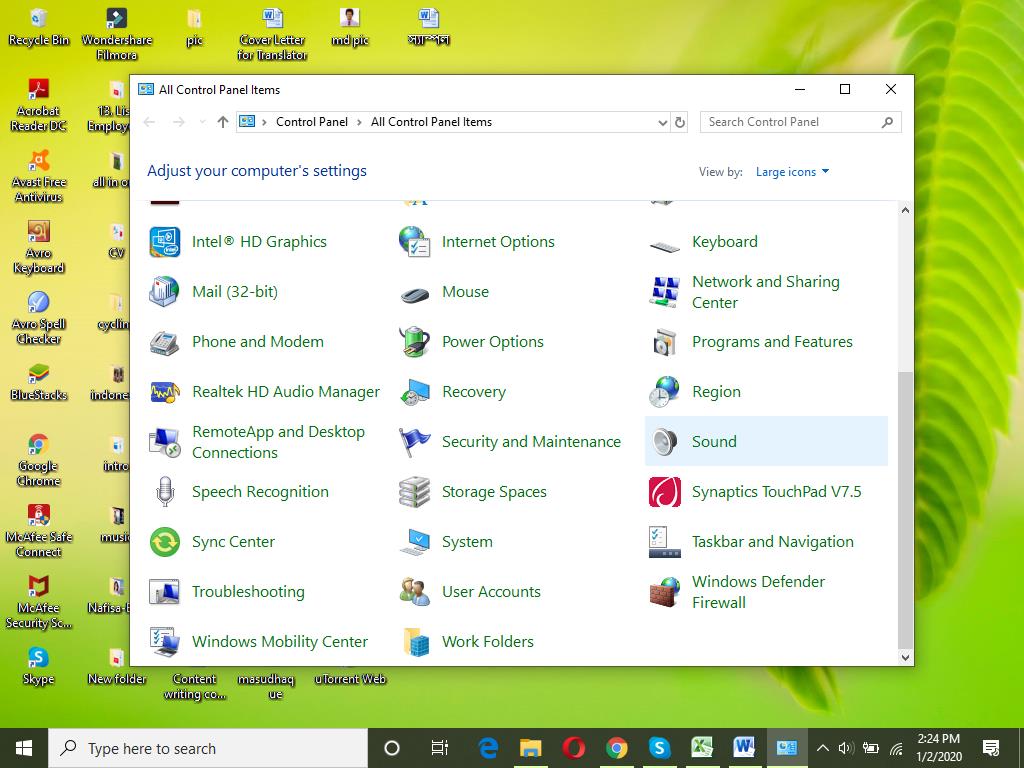Expand the breadcrumb chevron after Control Panel
This screenshot has height=768, width=1024.
359,122
